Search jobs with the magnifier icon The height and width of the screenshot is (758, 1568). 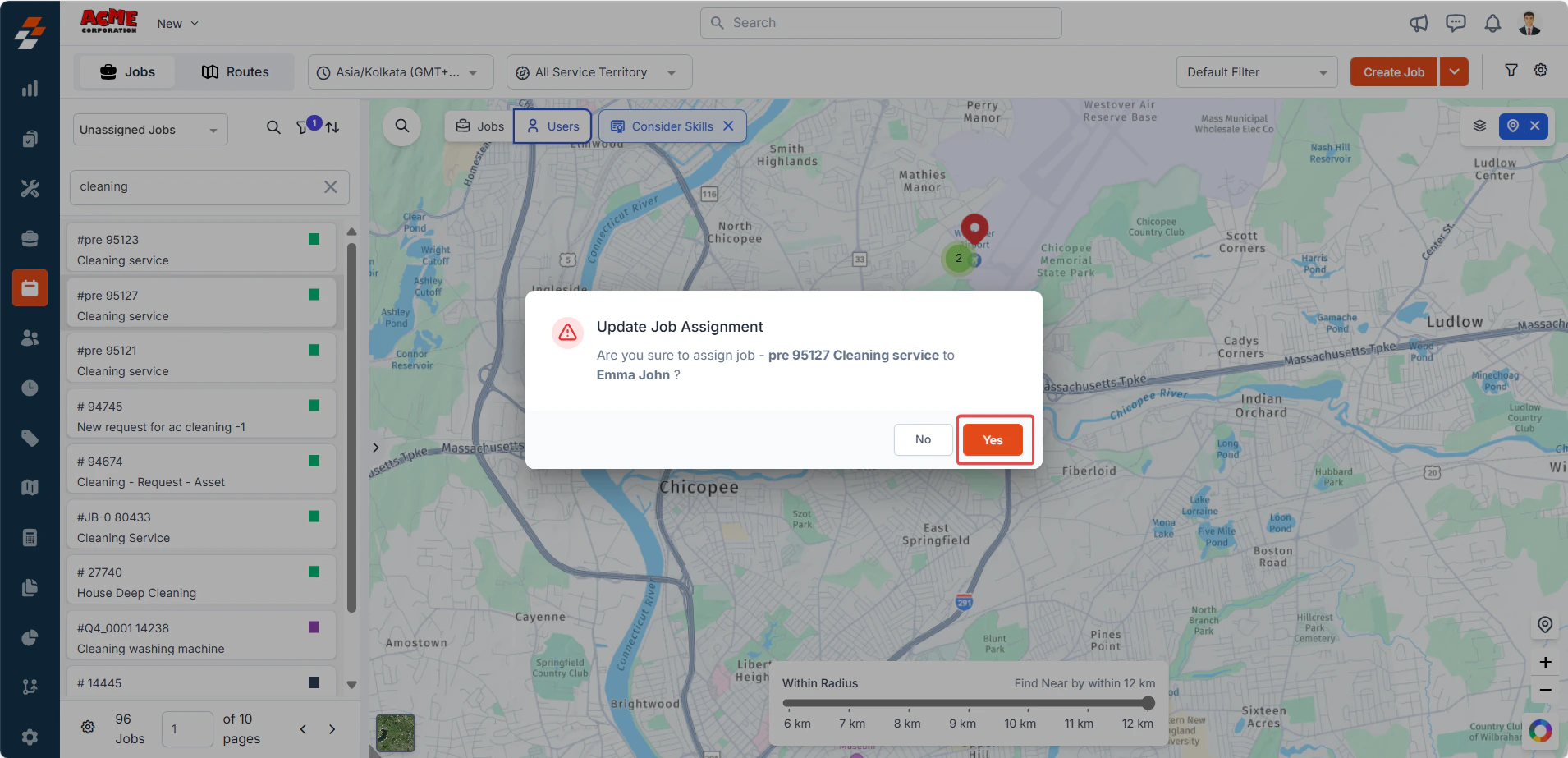click(x=273, y=127)
